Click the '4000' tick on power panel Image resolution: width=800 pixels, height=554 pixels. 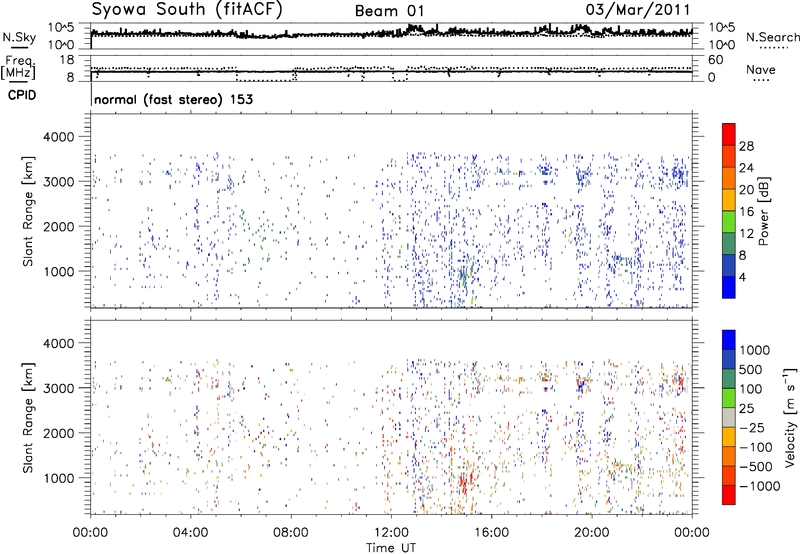(x=58, y=137)
